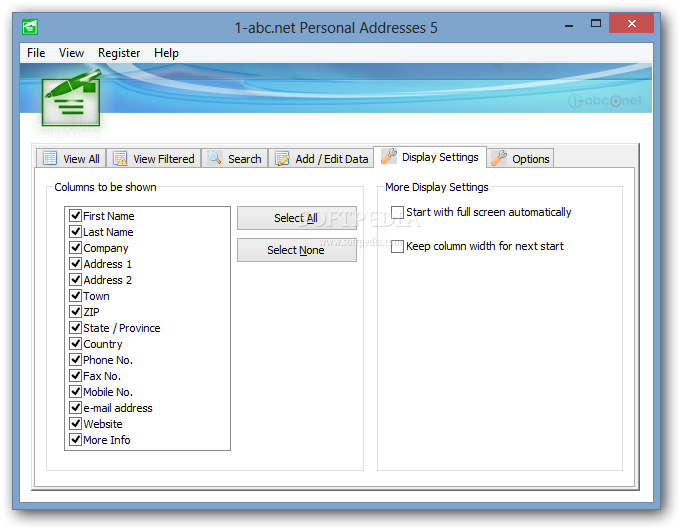681x530 pixels.
Task: Toggle the Mobile No. column checkbox
Action: (76, 391)
